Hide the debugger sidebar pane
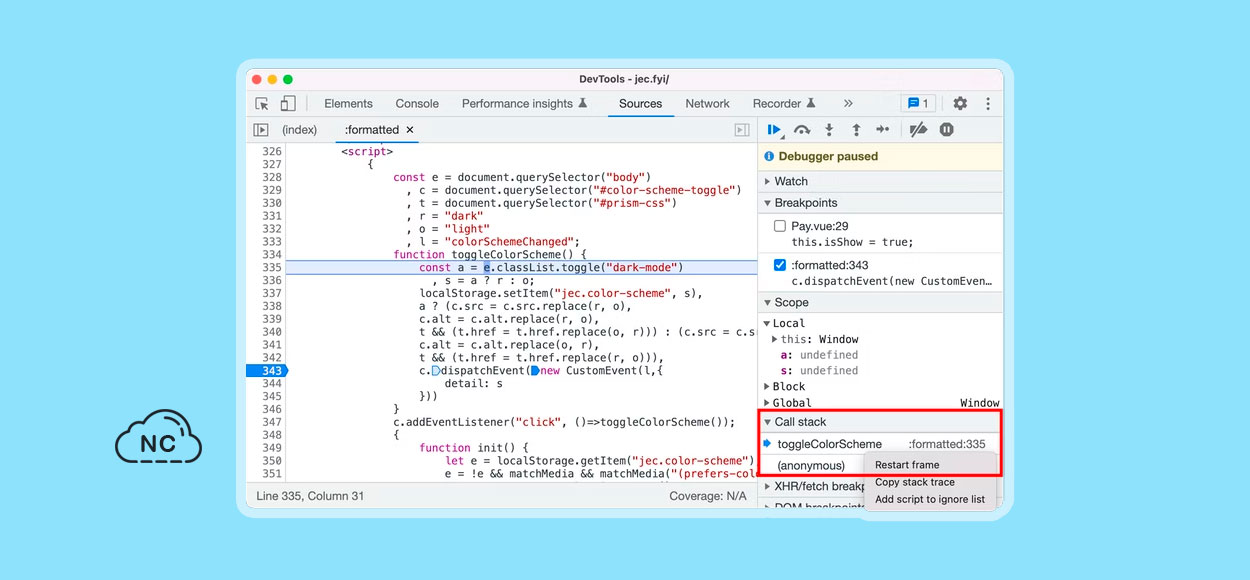1250x580 pixels. pyautogui.click(x=742, y=130)
